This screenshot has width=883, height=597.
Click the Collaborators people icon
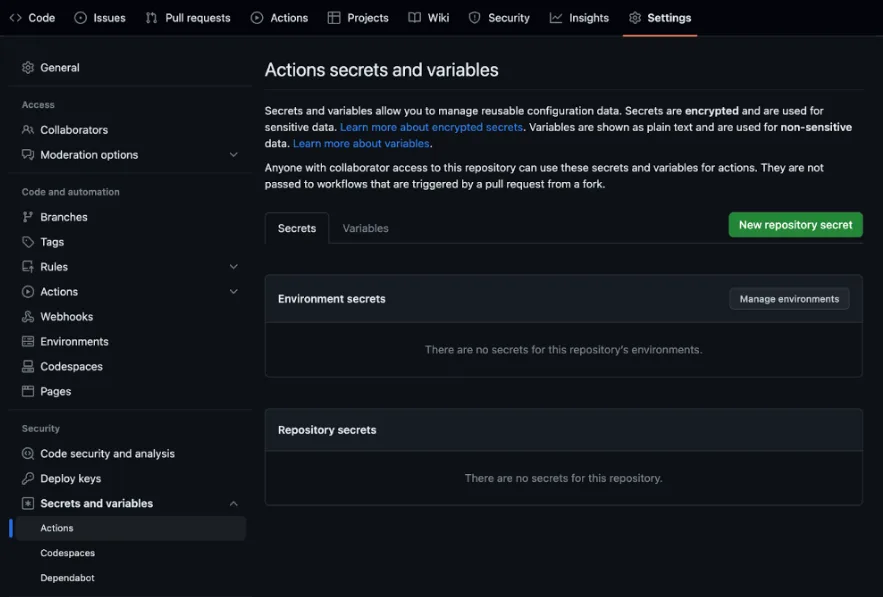pos(28,130)
